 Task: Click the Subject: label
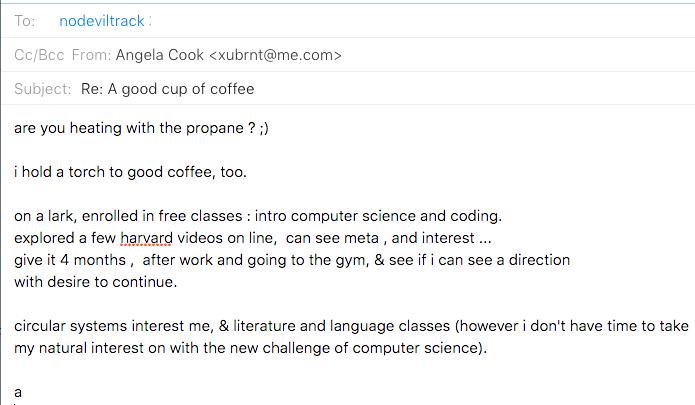43,89
